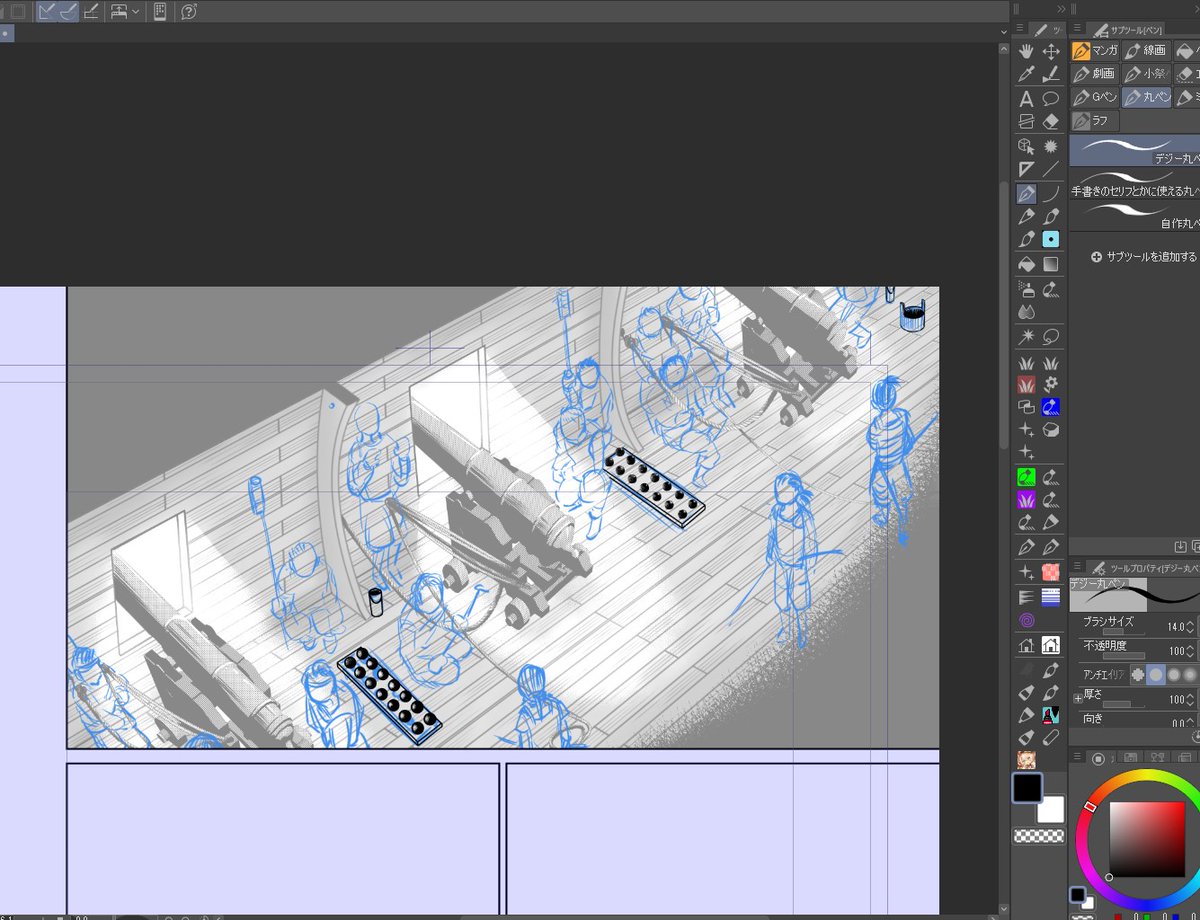Screen dimensions: 1200x920
Task: Click the import sub tool icon
Action: pyautogui.click(x=1180, y=546)
